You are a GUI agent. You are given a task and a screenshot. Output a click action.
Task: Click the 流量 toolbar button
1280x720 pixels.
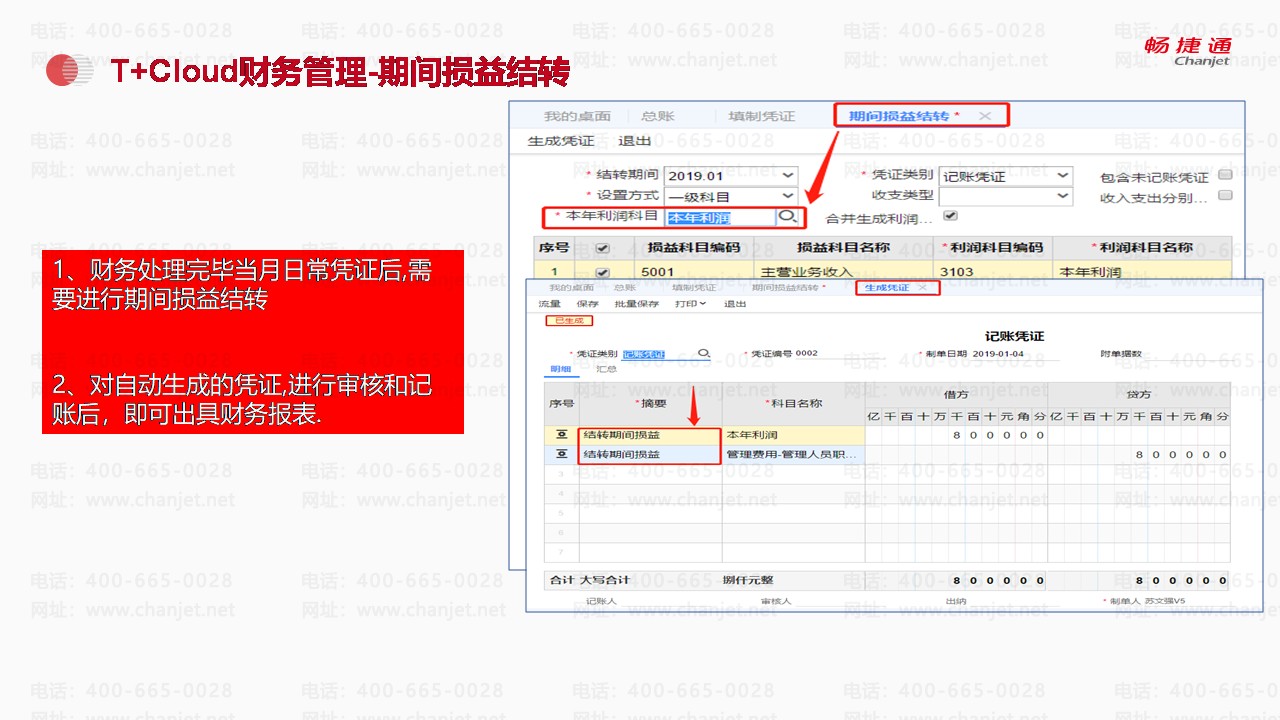550,304
